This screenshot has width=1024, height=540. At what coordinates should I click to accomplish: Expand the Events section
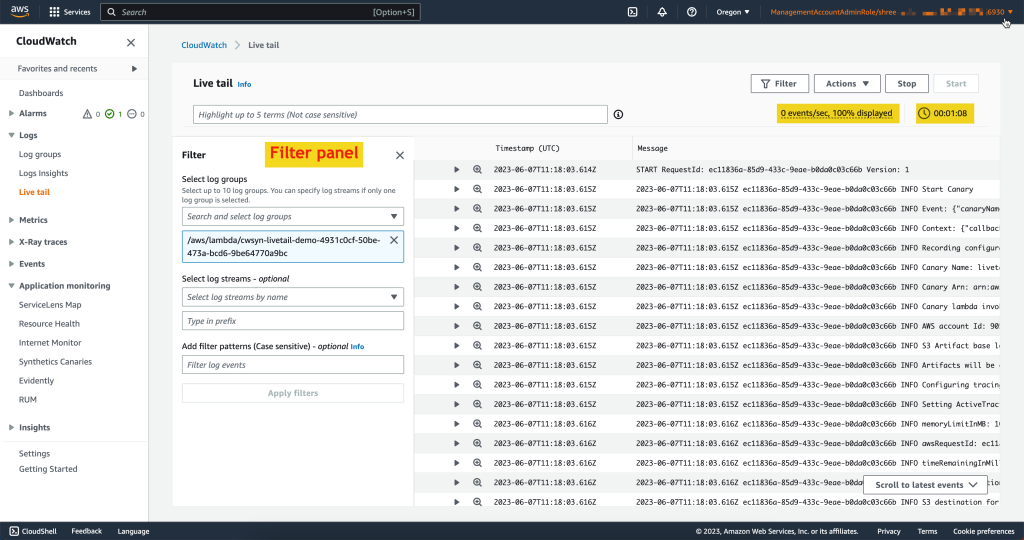(11, 264)
